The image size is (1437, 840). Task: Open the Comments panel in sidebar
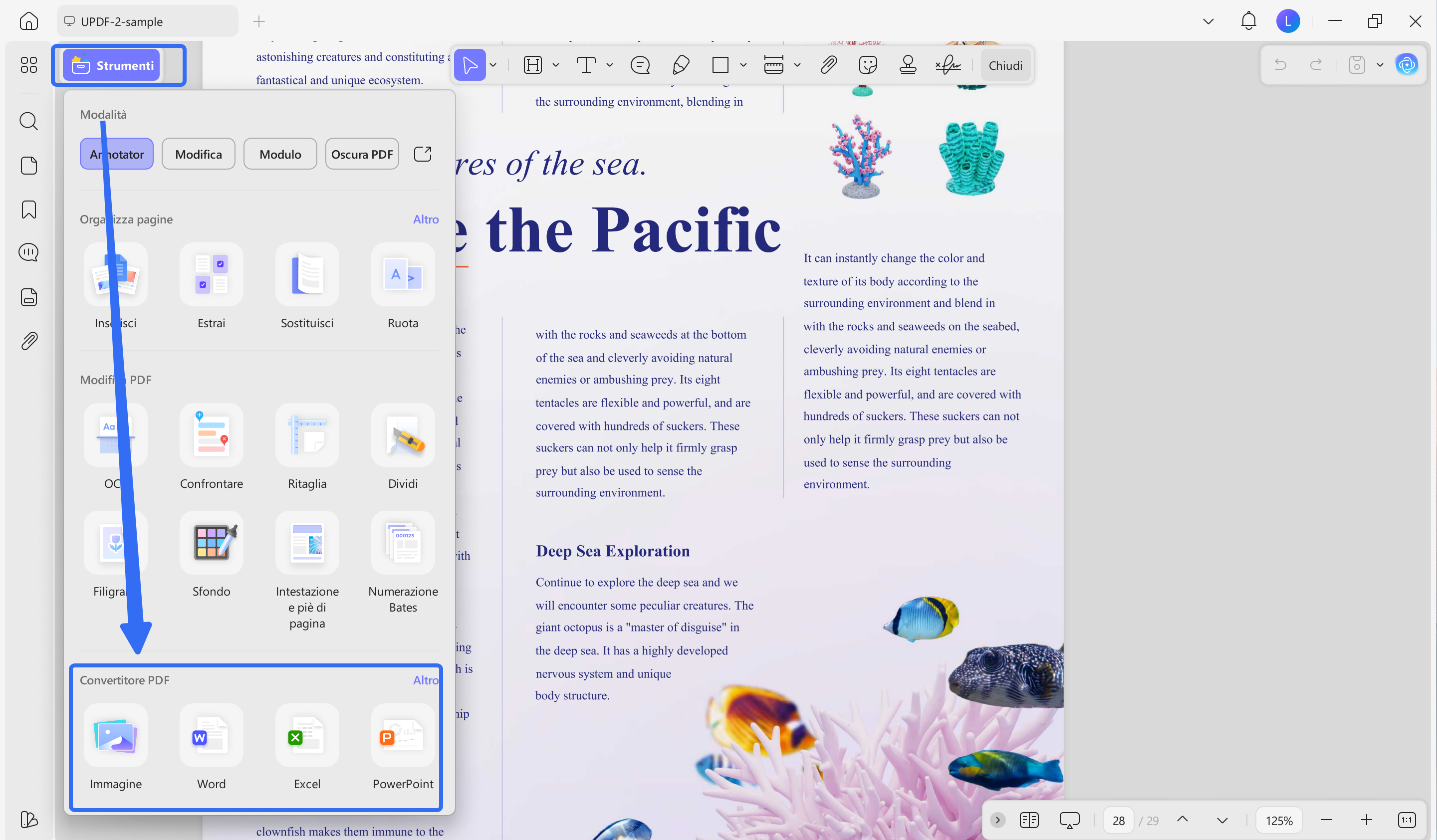[x=28, y=252]
